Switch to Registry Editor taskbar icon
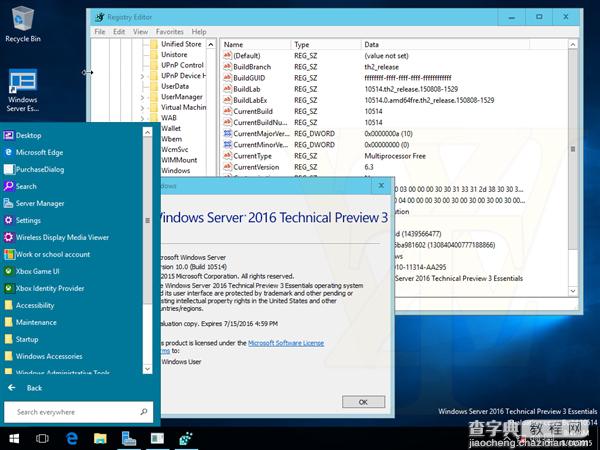The height and width of the screenshot is (450, 600). (186, 439)
